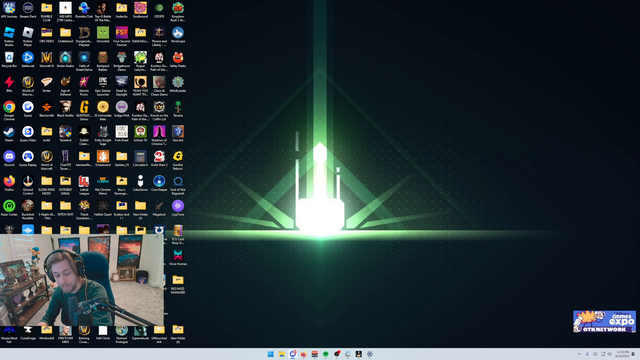Click the webcam overlay feed

(x=82, y=280)
